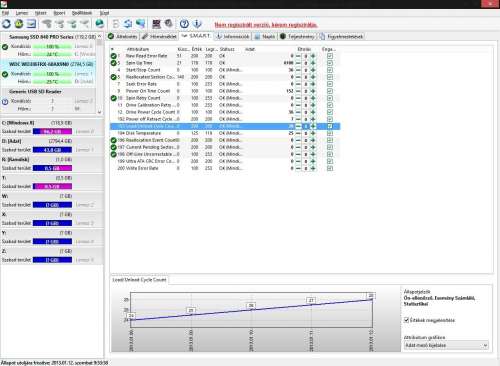Click minus offset for Raw Read Error Rate
500x366 pixels.
(298, 56)
